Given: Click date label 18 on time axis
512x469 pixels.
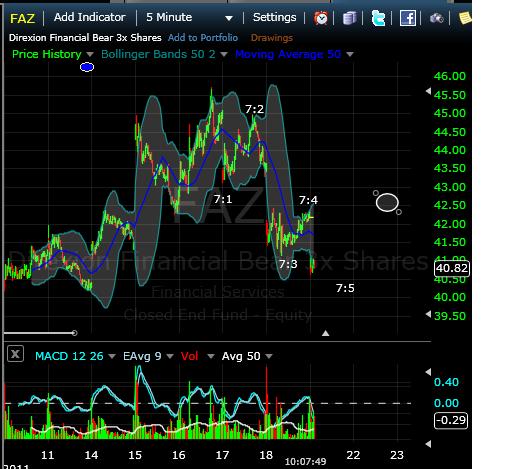Looking at the screenshot, I should point(266,455).
